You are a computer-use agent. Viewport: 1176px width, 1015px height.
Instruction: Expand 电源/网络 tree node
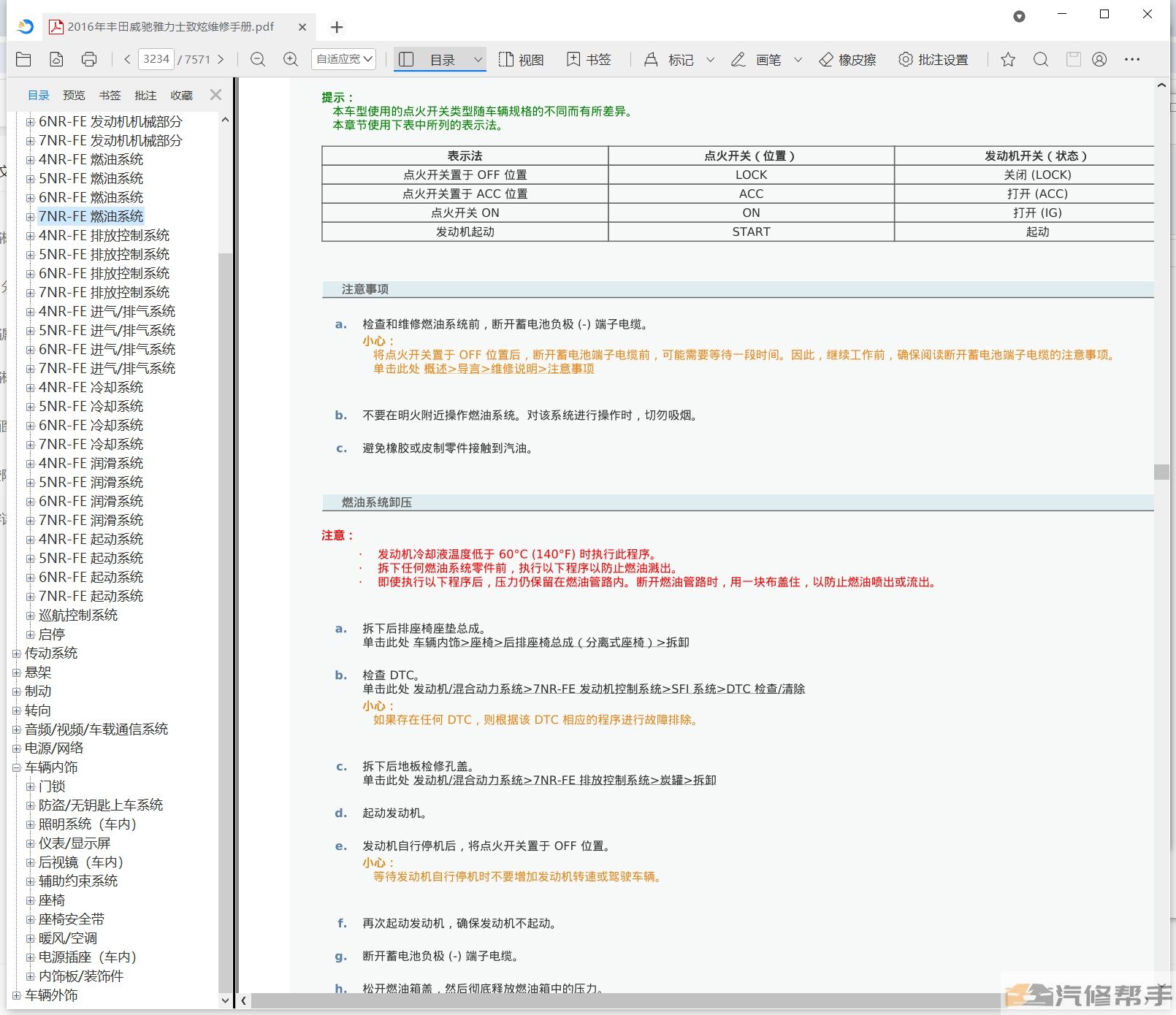[16, 748]
